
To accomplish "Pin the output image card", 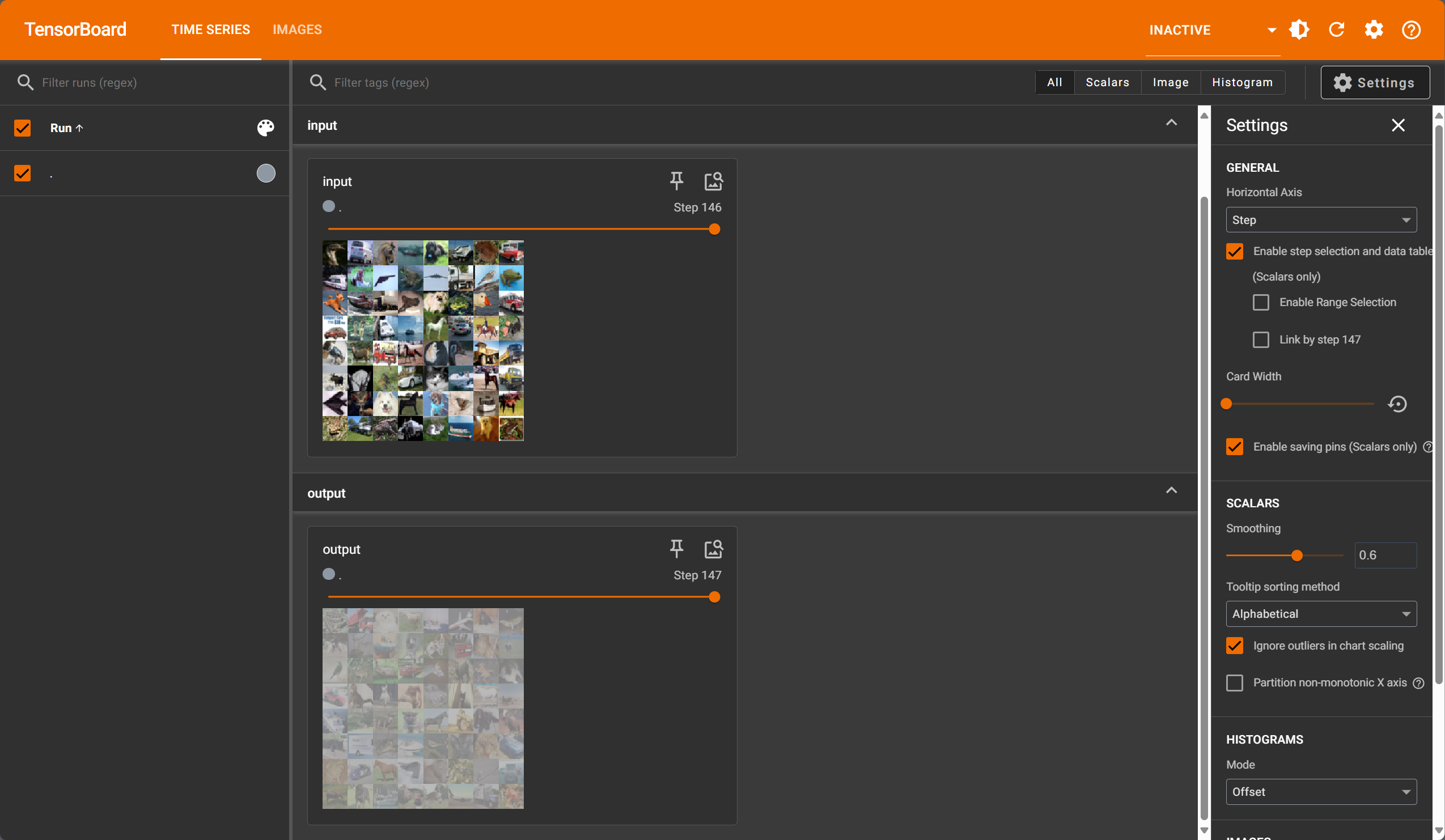I will pos(677,549).
